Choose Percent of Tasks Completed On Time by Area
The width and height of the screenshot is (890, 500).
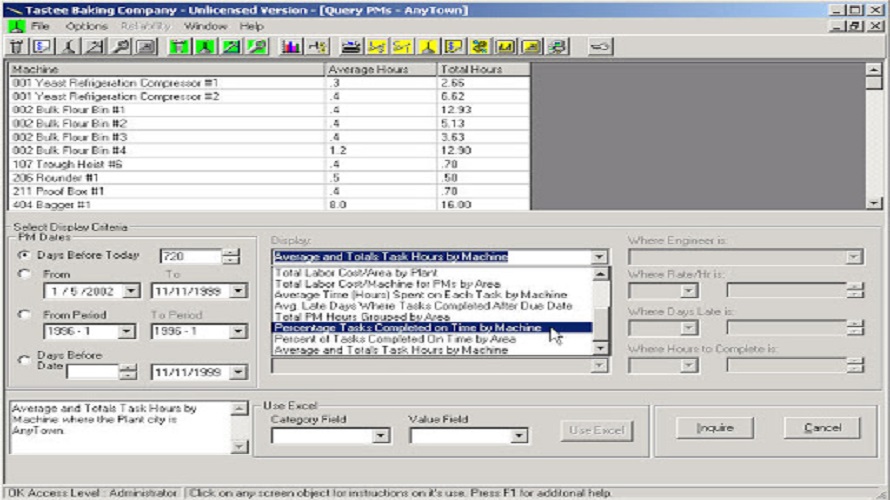tap(432, 339)
